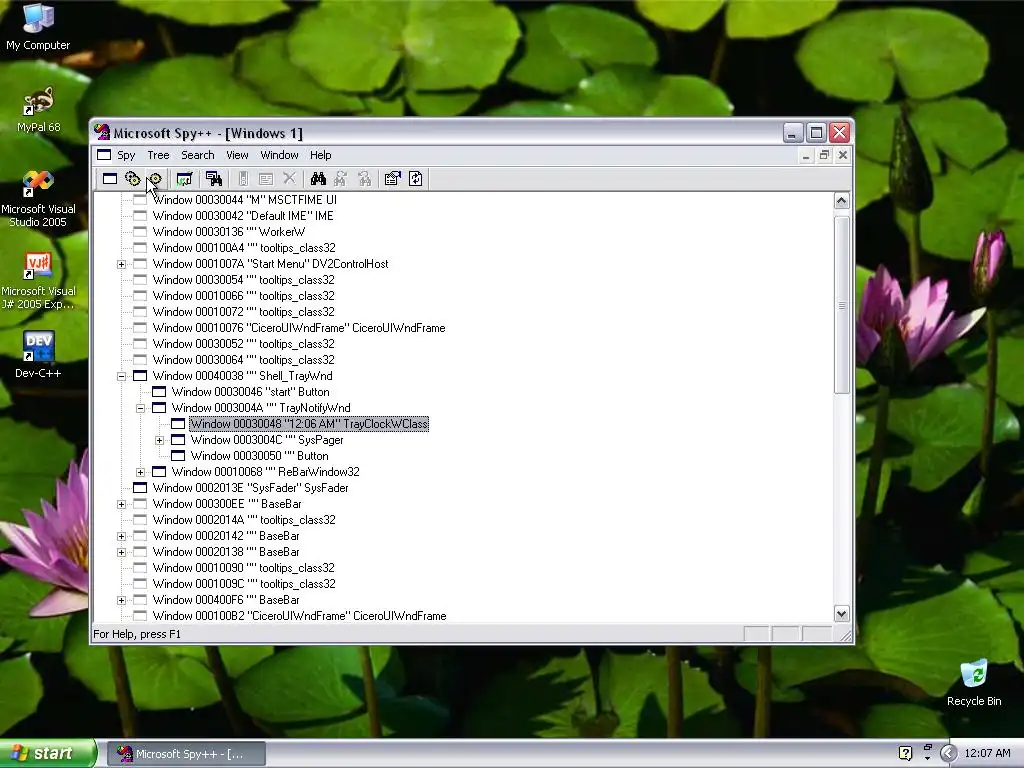Expand the BaseBar 00020138 node

point(121,552)
